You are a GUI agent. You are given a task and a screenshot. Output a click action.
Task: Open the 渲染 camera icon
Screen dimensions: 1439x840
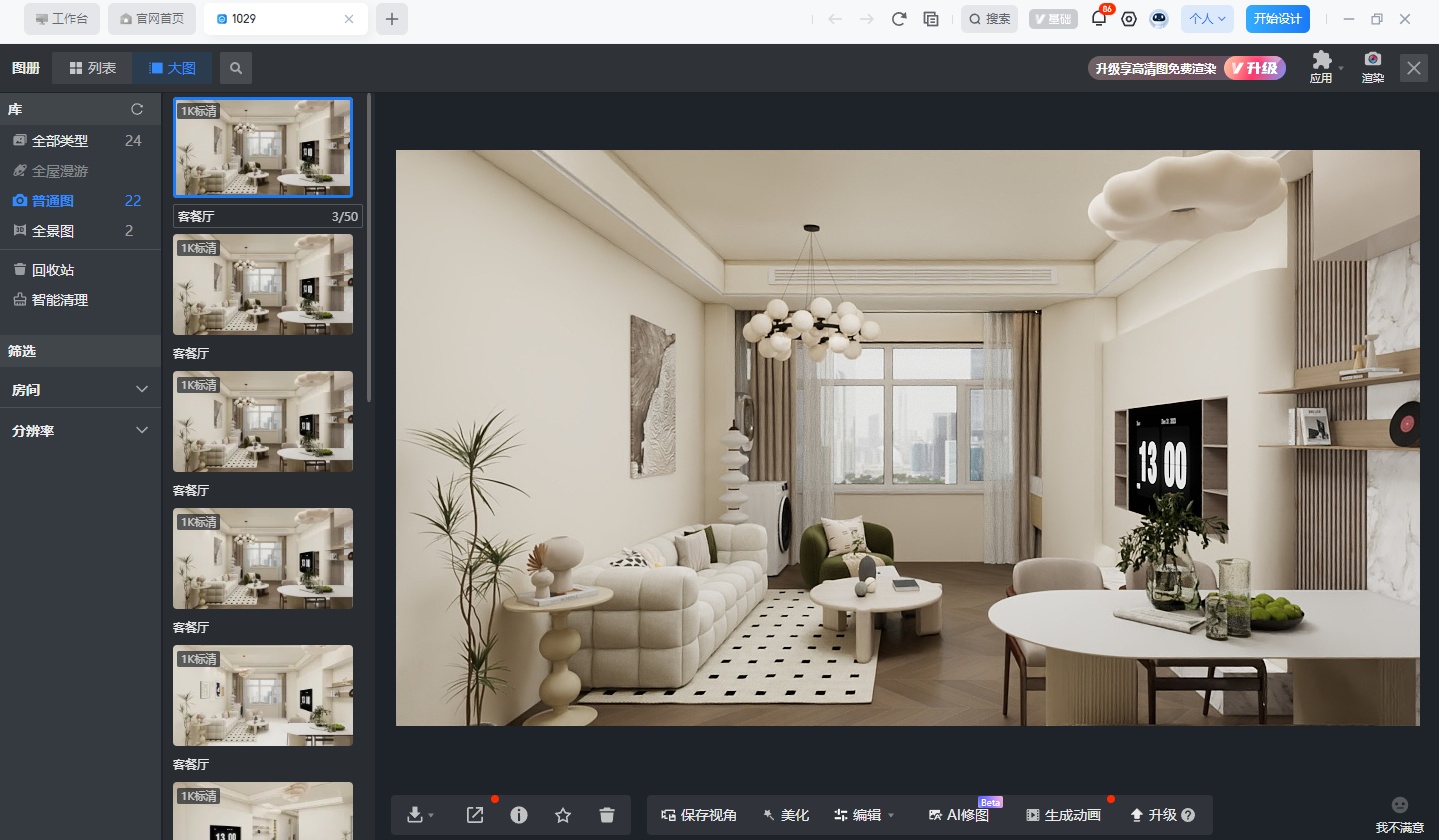tap(1373, 66)
